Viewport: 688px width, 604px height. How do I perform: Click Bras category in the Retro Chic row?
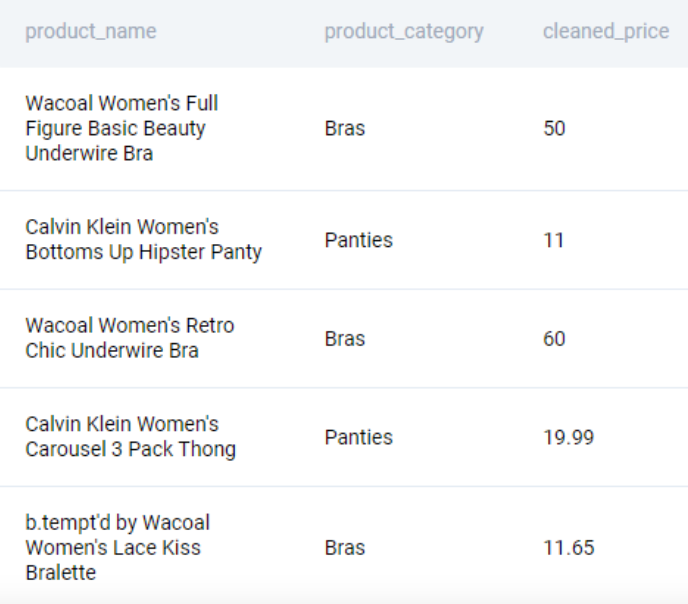pos(345,339)
